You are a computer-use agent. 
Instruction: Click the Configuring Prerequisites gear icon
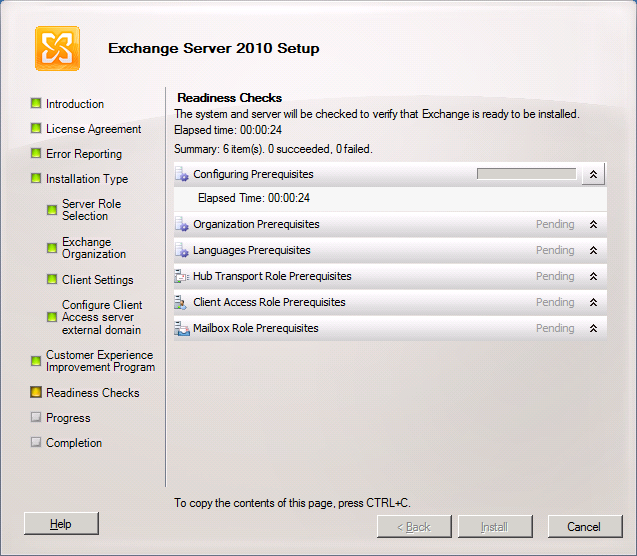[x=182, y=175]
